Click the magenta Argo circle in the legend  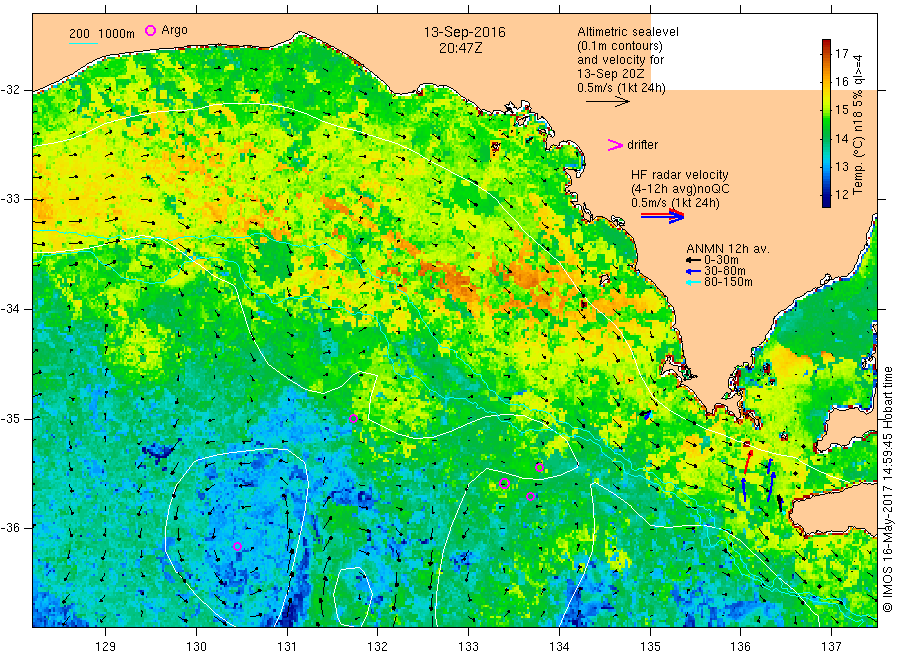click(x=150, y=30)
